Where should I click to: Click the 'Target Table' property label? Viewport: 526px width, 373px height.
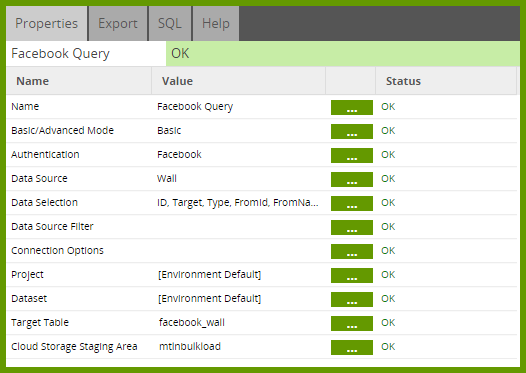(x=40, y=323)
